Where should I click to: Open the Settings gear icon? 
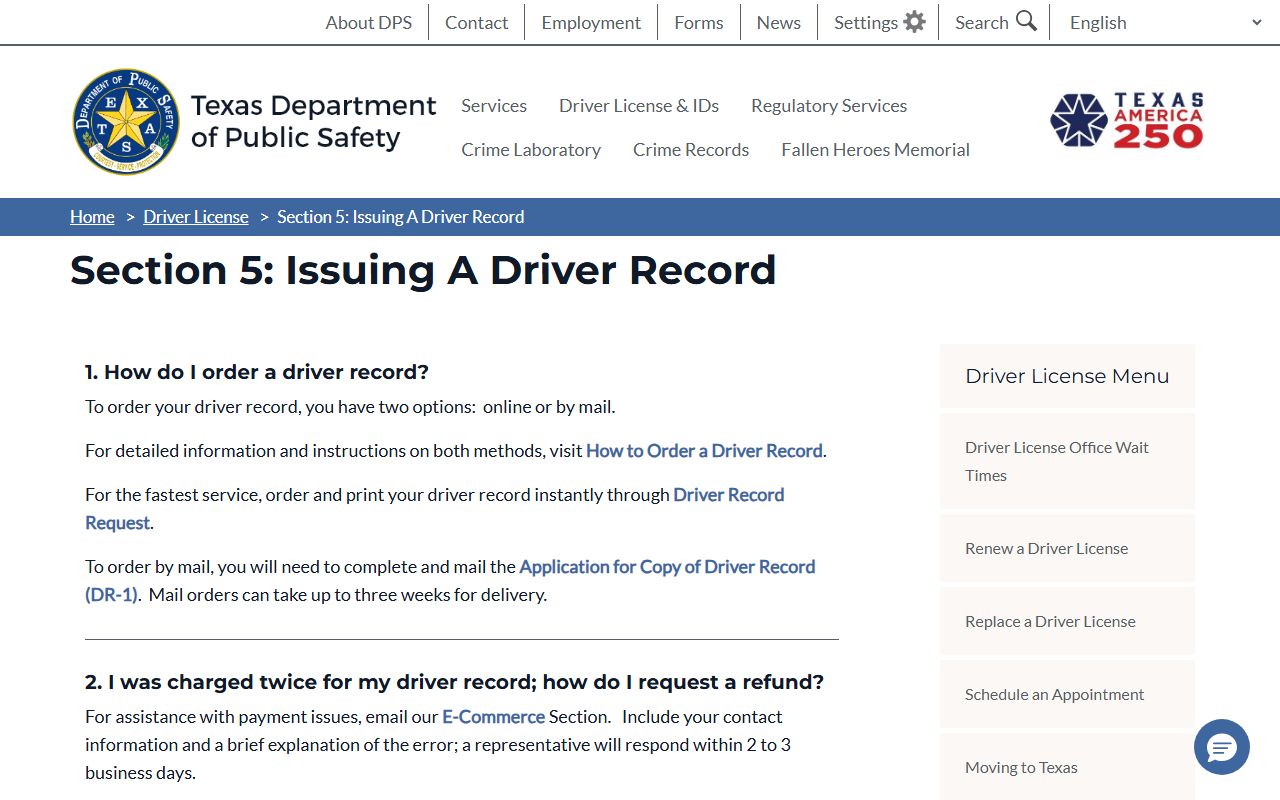click(914, 22)
